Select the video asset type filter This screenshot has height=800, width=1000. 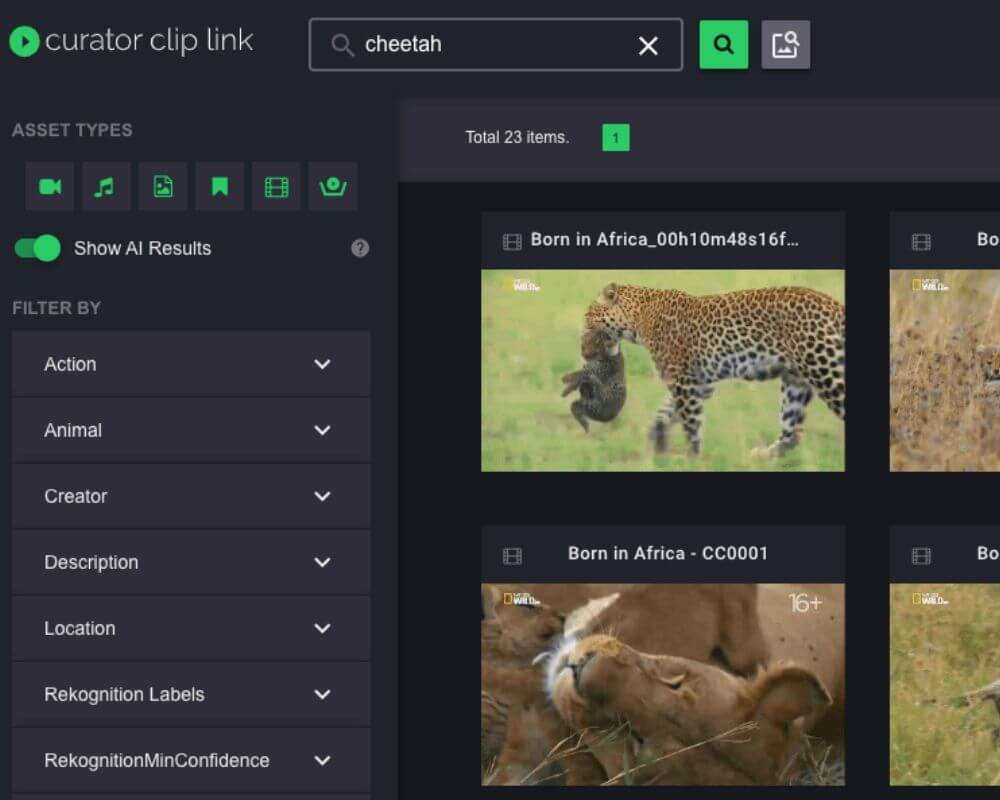[49, 186]
